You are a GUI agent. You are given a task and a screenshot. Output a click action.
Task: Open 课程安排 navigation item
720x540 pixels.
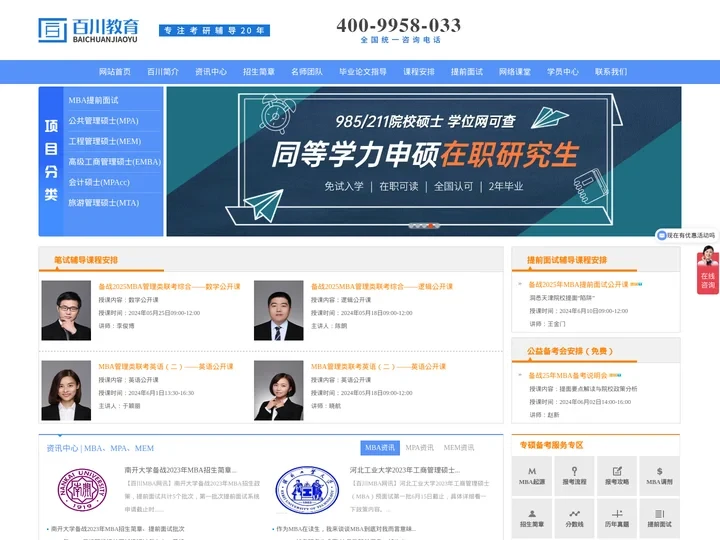click(419, 72)
